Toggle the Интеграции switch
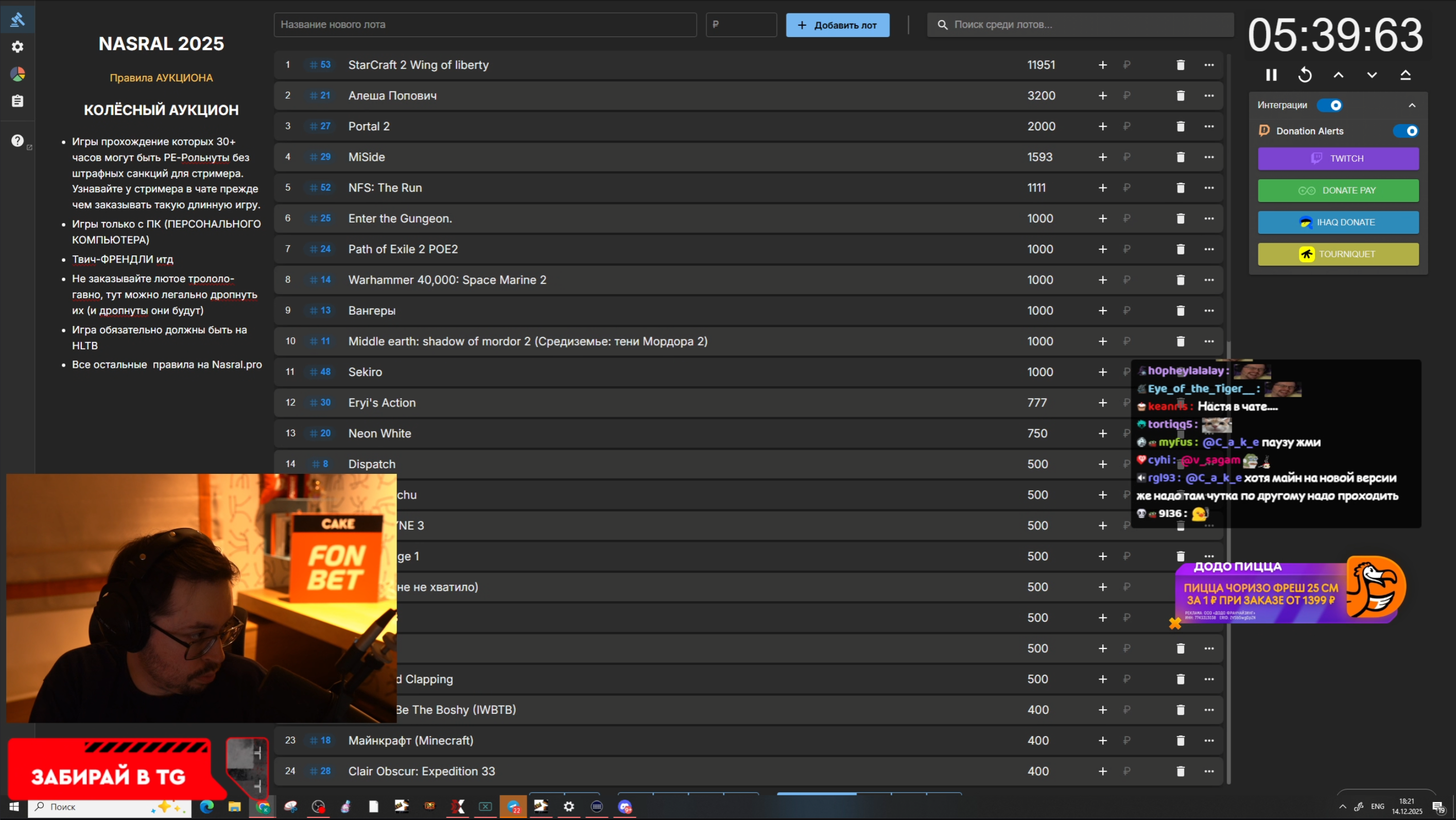 [x=1329, y=105]
